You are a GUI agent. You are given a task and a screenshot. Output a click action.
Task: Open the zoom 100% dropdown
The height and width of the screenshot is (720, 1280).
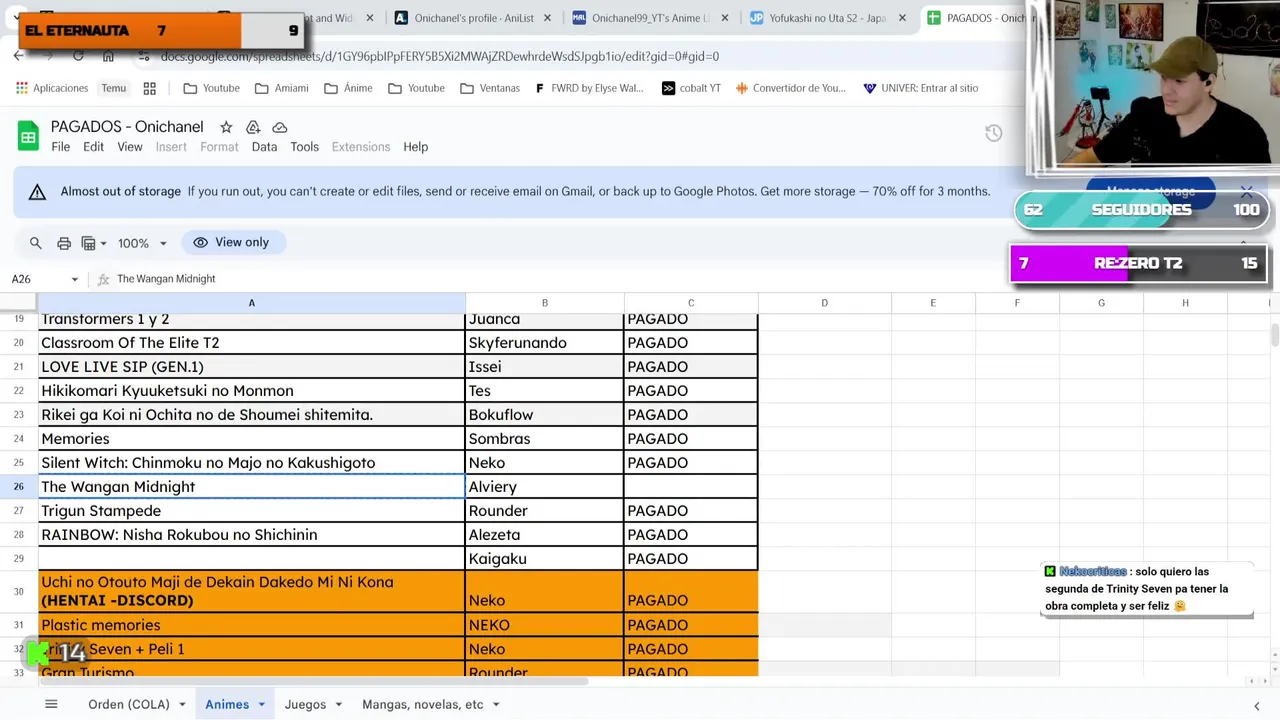(142, 243)
